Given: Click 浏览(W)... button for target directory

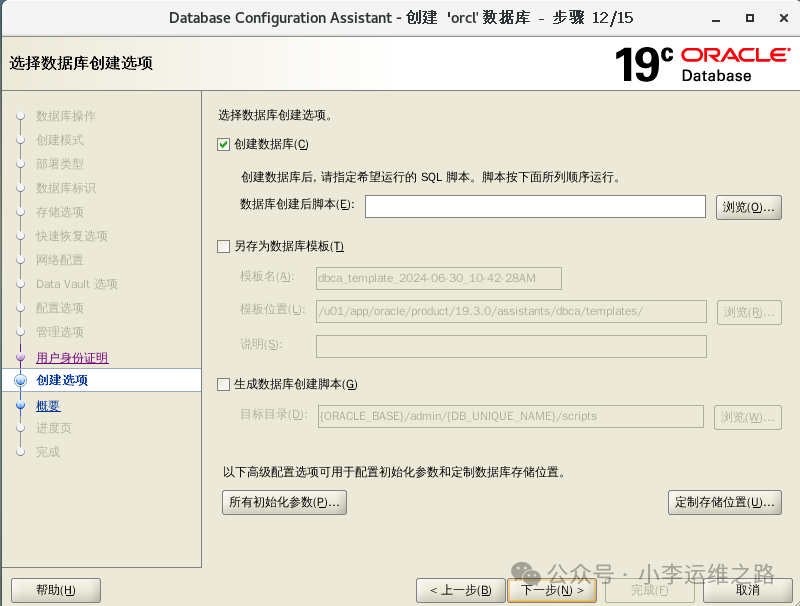Looking at the screenshot, I should (747, 417).
